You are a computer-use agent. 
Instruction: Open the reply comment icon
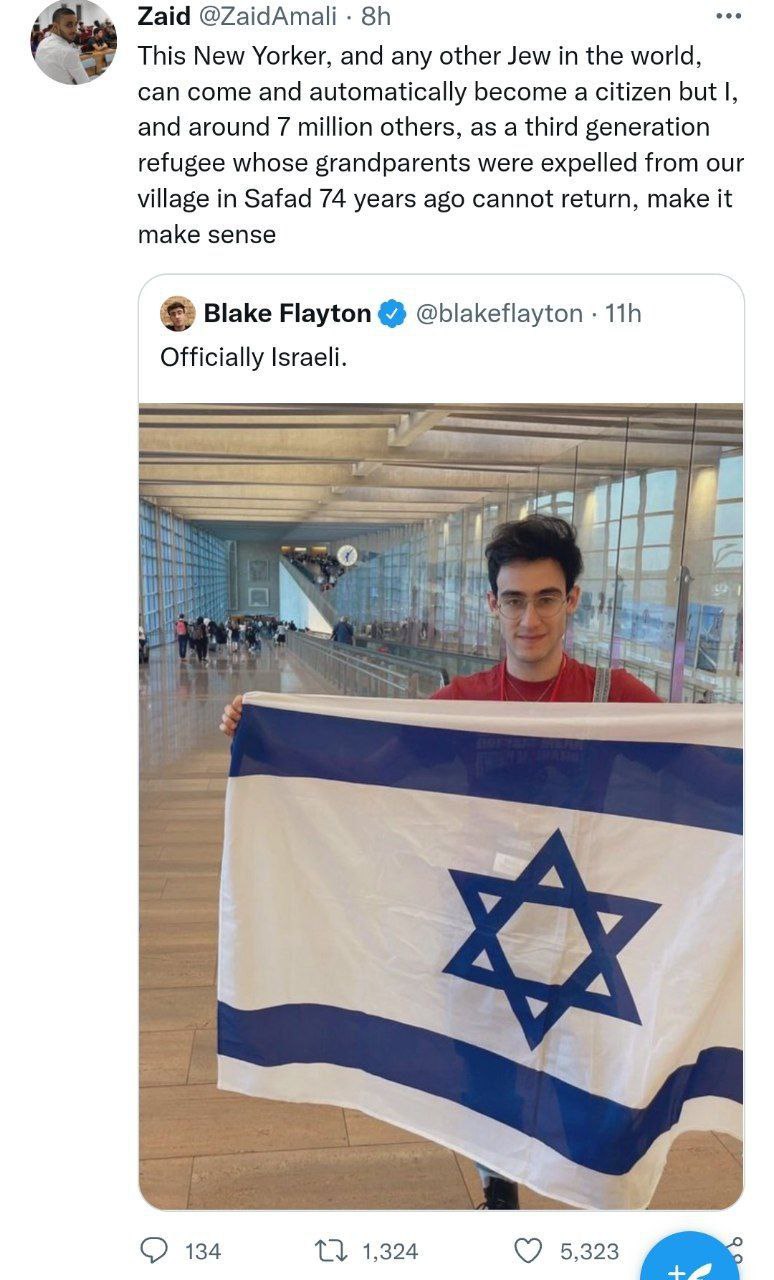(155, 1250)
